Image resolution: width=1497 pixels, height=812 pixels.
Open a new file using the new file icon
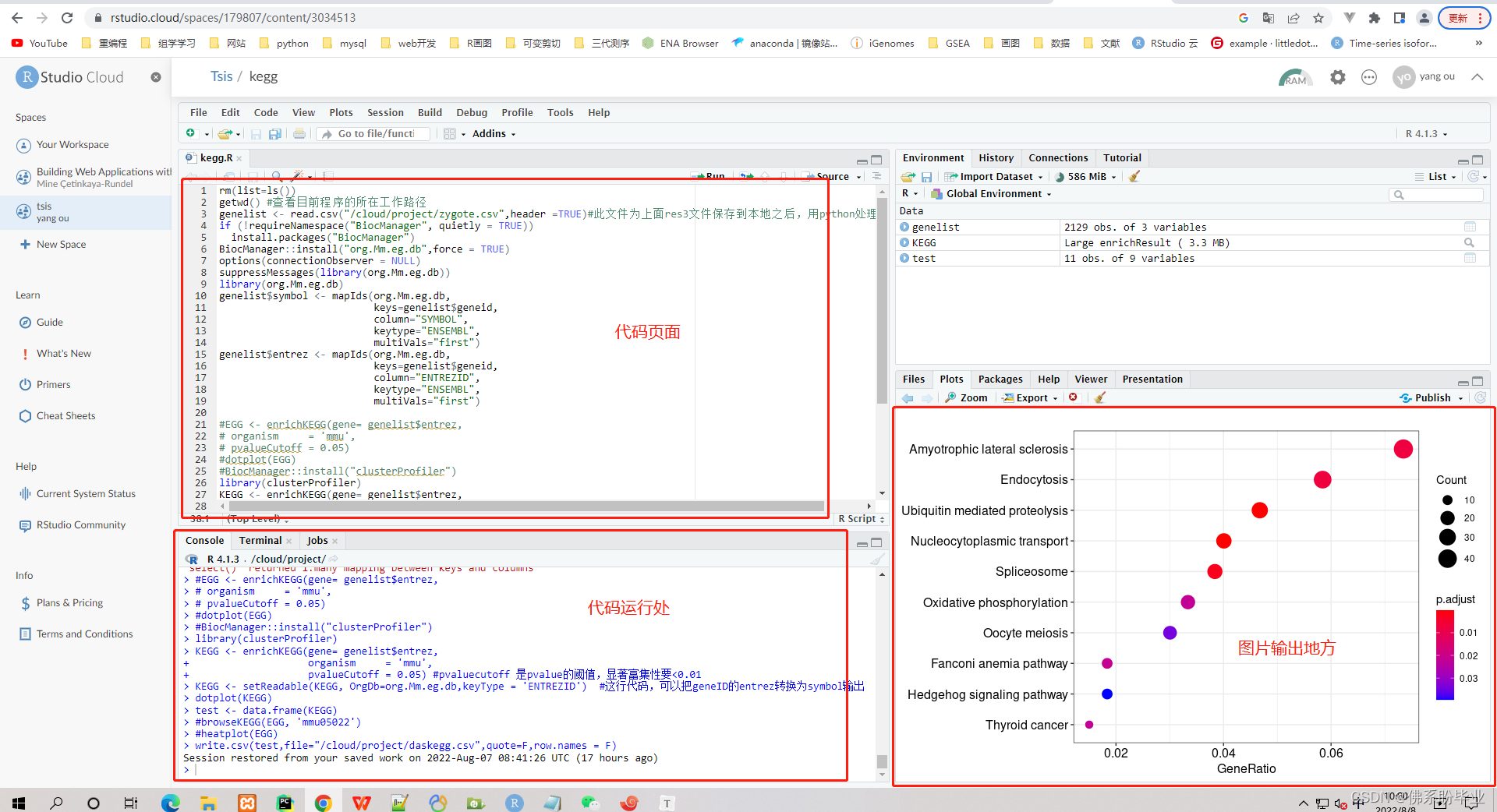[192, 133]
